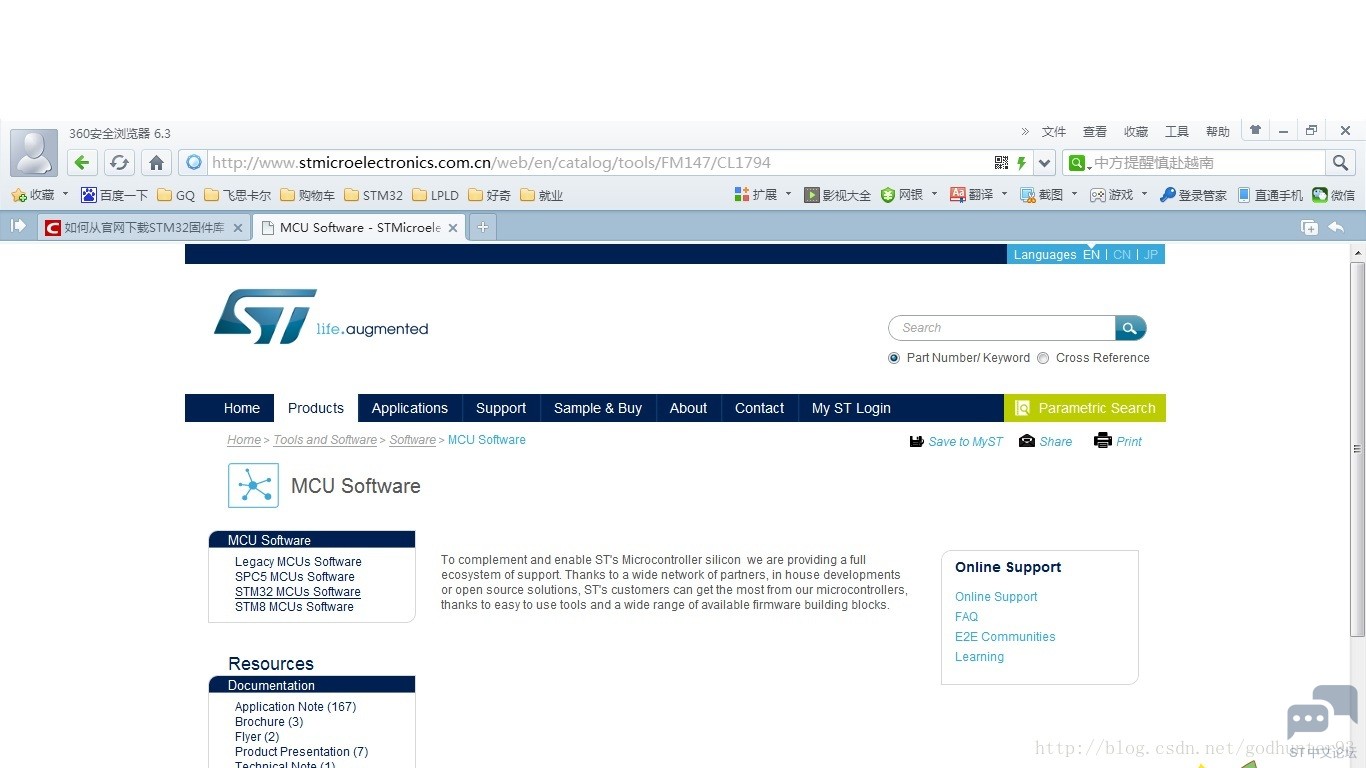Start the 截图 screenshot tool
The image size is (1366, 768).
click(x=1042, y=195)
